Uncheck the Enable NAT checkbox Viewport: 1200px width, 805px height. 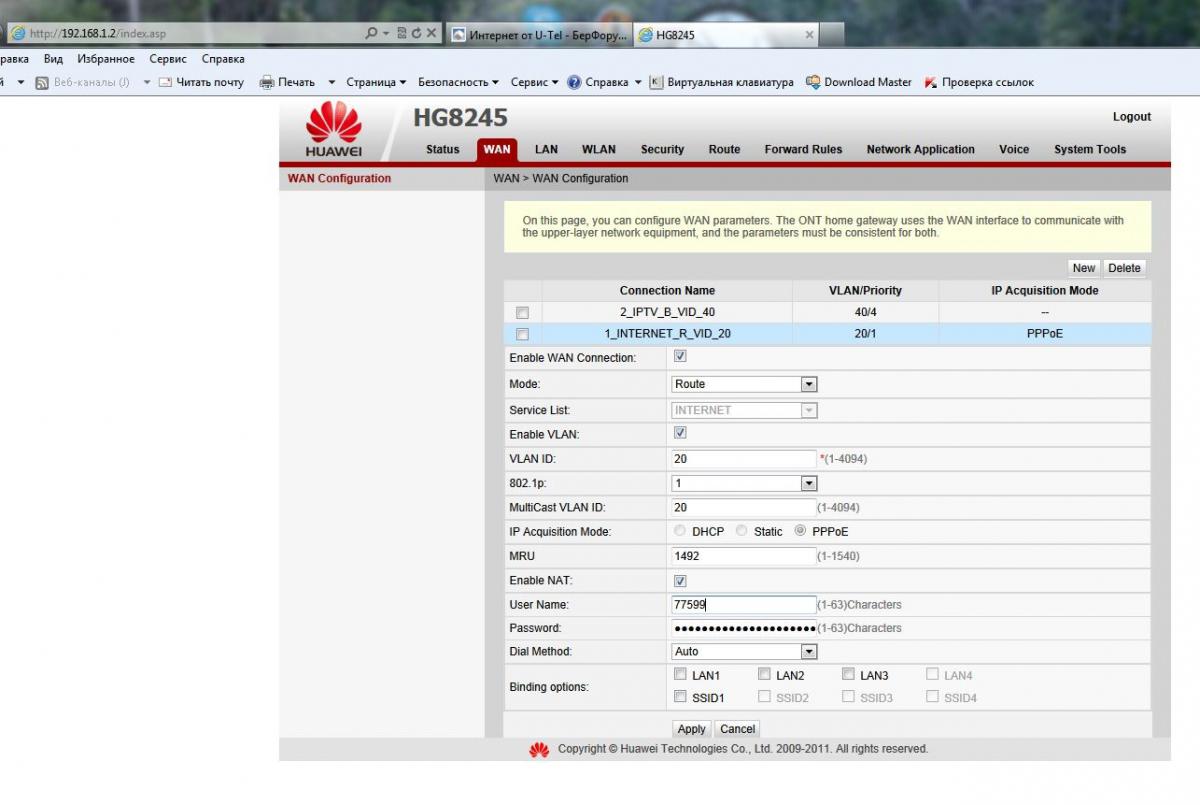pos(680,581)
